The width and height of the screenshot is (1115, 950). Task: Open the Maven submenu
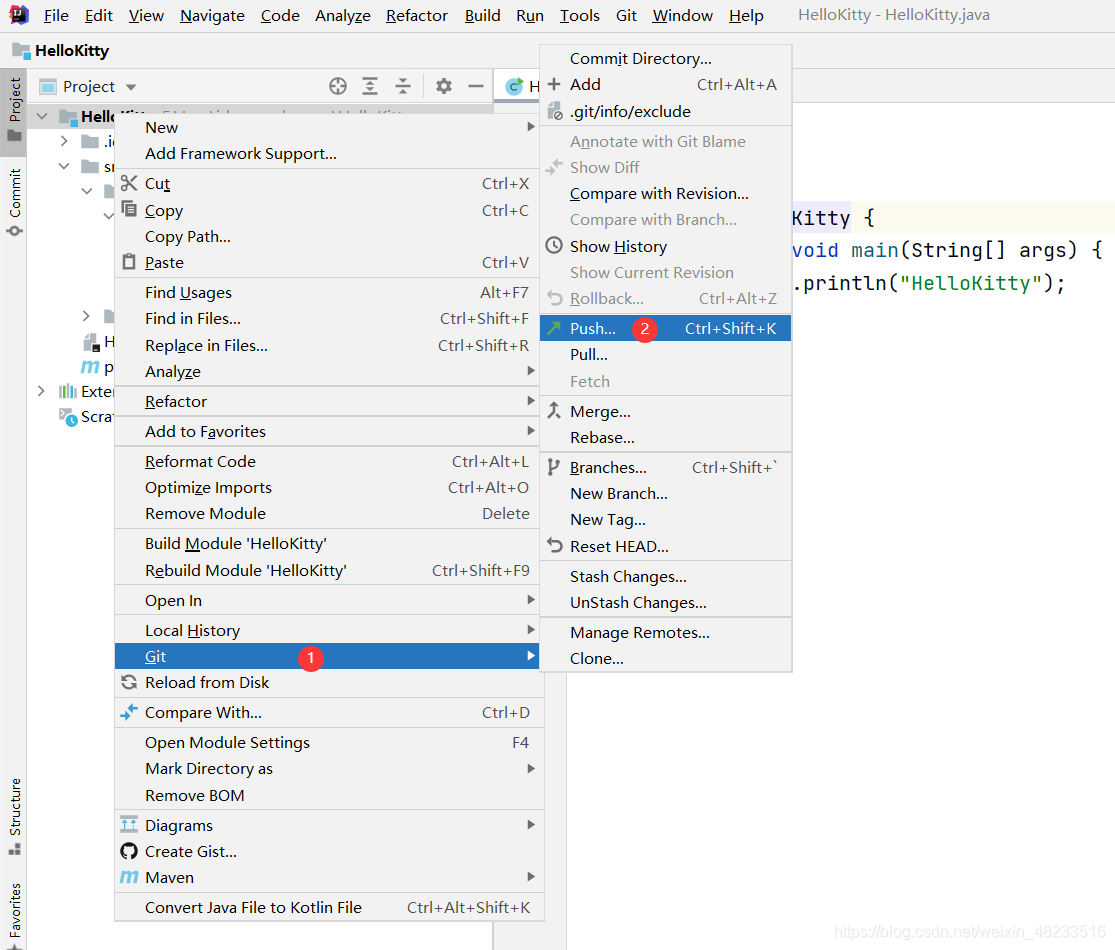point(329,877)
